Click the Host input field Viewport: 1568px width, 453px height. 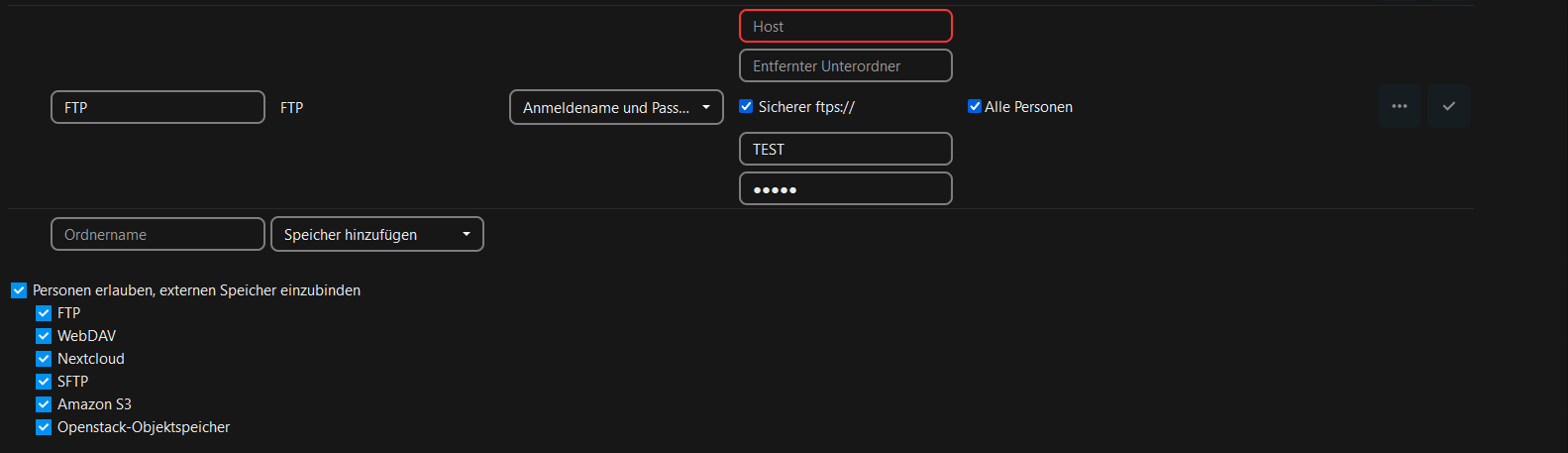(845, 26)
